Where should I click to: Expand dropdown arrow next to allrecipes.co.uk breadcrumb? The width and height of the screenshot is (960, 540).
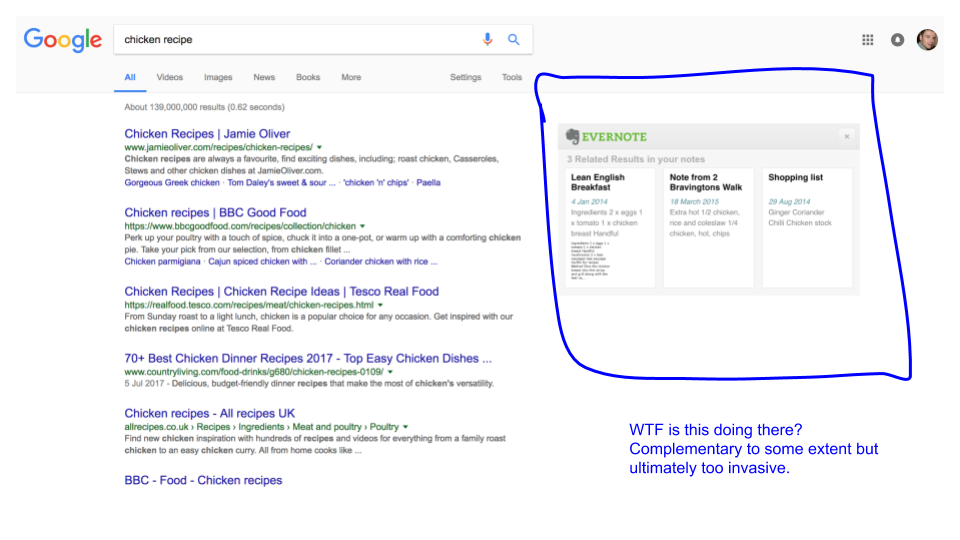point(405,427)
